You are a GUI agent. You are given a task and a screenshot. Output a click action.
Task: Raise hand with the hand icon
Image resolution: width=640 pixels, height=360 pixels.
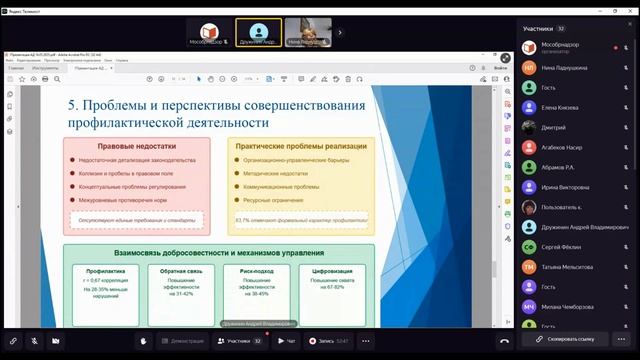tap(143, 341)
